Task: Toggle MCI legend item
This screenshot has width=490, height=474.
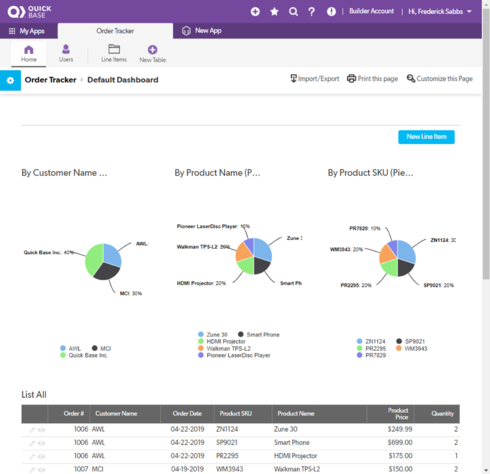Action: click(102, 348)
